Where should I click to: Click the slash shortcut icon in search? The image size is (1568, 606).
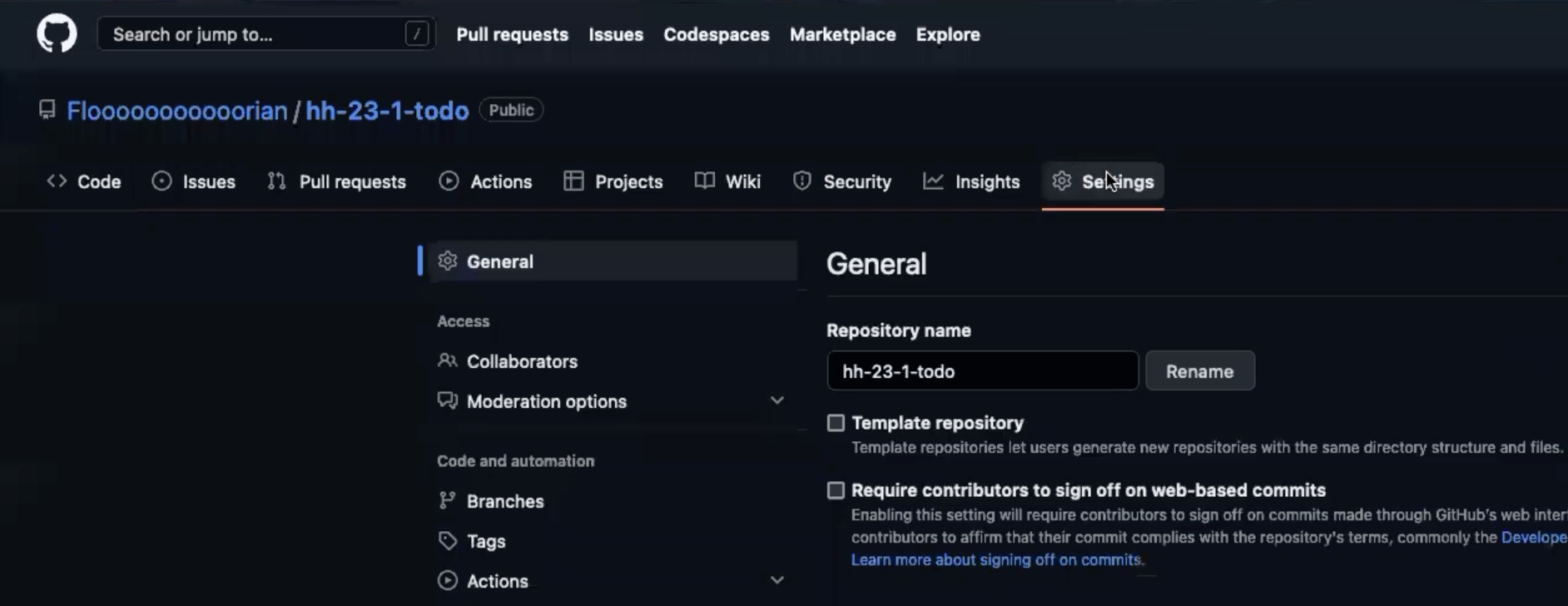417,34
